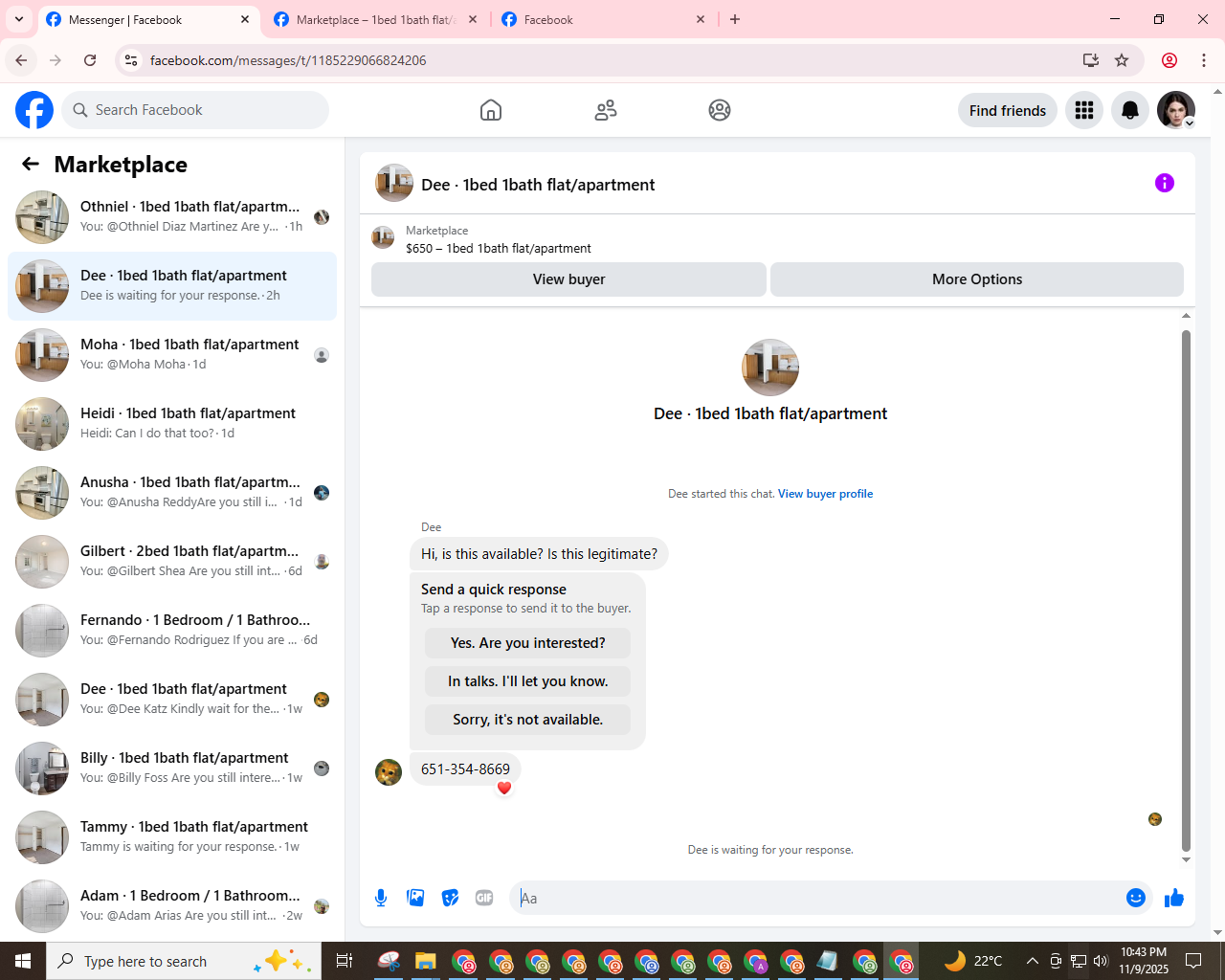Send quick response 'Sorry, it's not available.'
1225x980 pixels.
(x=528, y=720)
